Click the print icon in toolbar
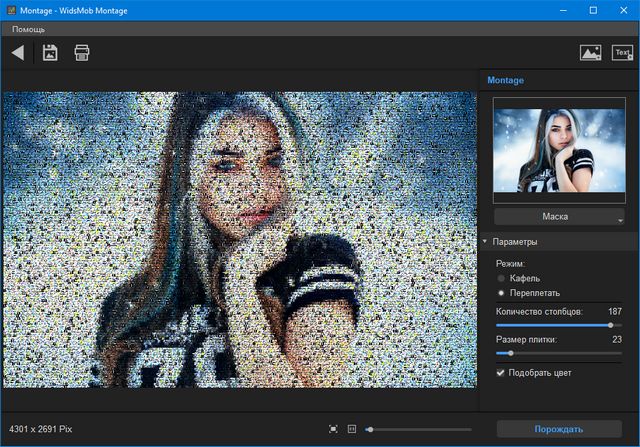The image size is (640, 447). click(x=82, y=53)
